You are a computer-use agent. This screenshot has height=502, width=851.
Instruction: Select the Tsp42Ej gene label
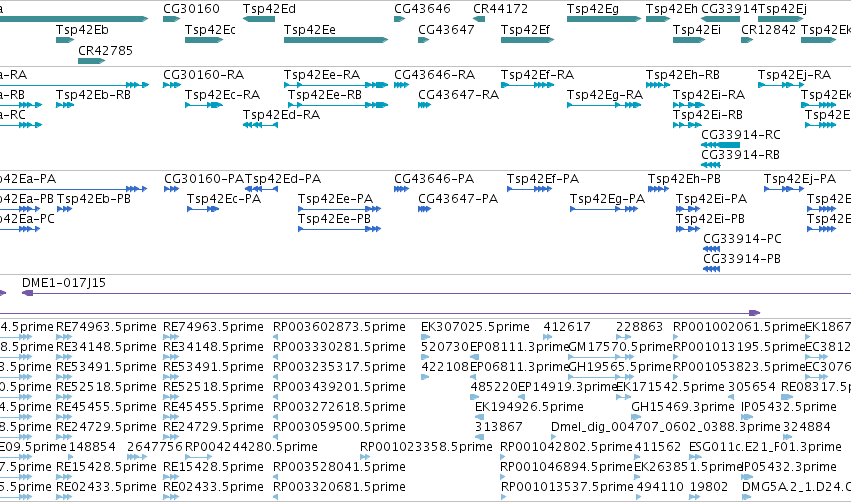click(783, 9)
